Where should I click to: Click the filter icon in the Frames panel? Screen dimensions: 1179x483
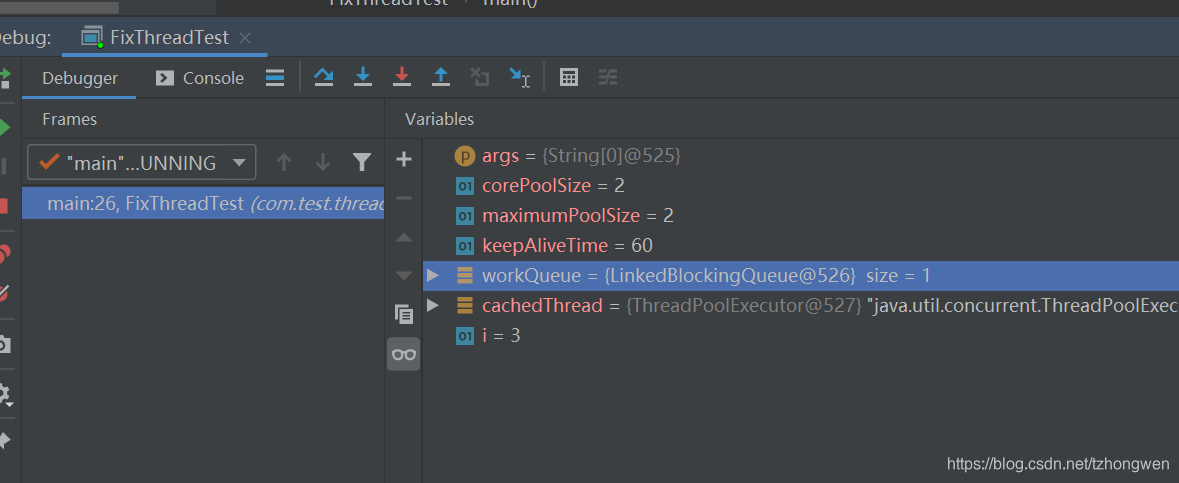click(362, 162)
